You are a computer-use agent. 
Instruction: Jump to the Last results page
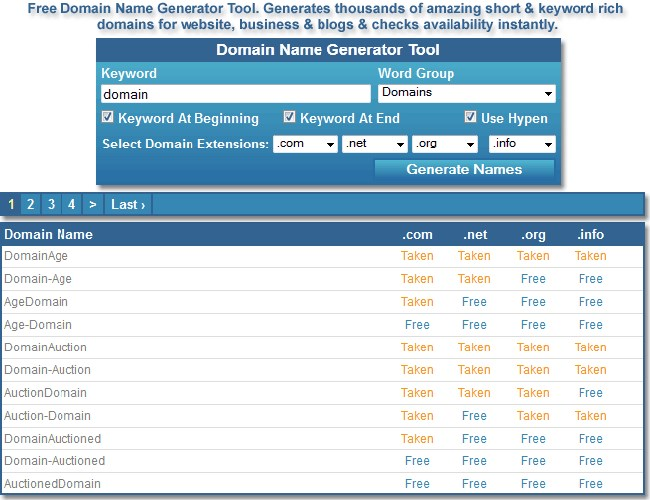coord(128,204)
